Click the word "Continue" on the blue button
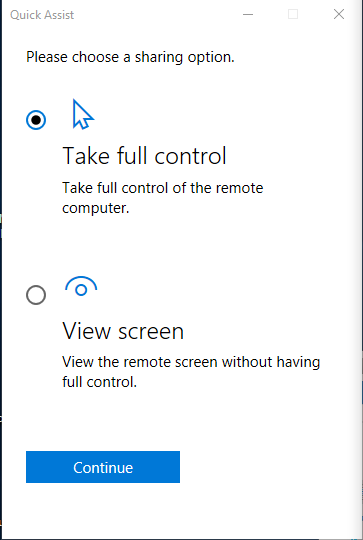 [x=103, y=468]
